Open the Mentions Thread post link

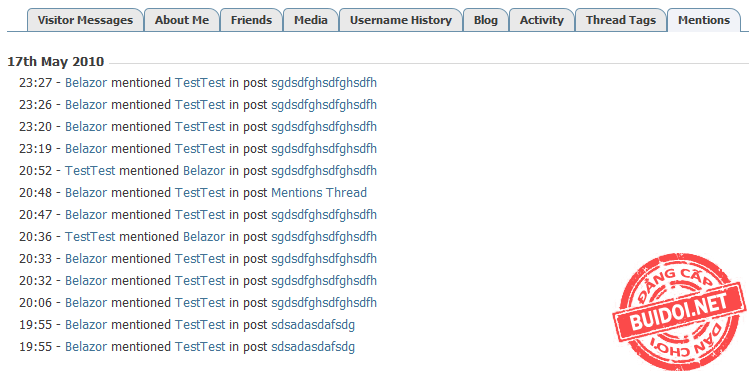319,192
